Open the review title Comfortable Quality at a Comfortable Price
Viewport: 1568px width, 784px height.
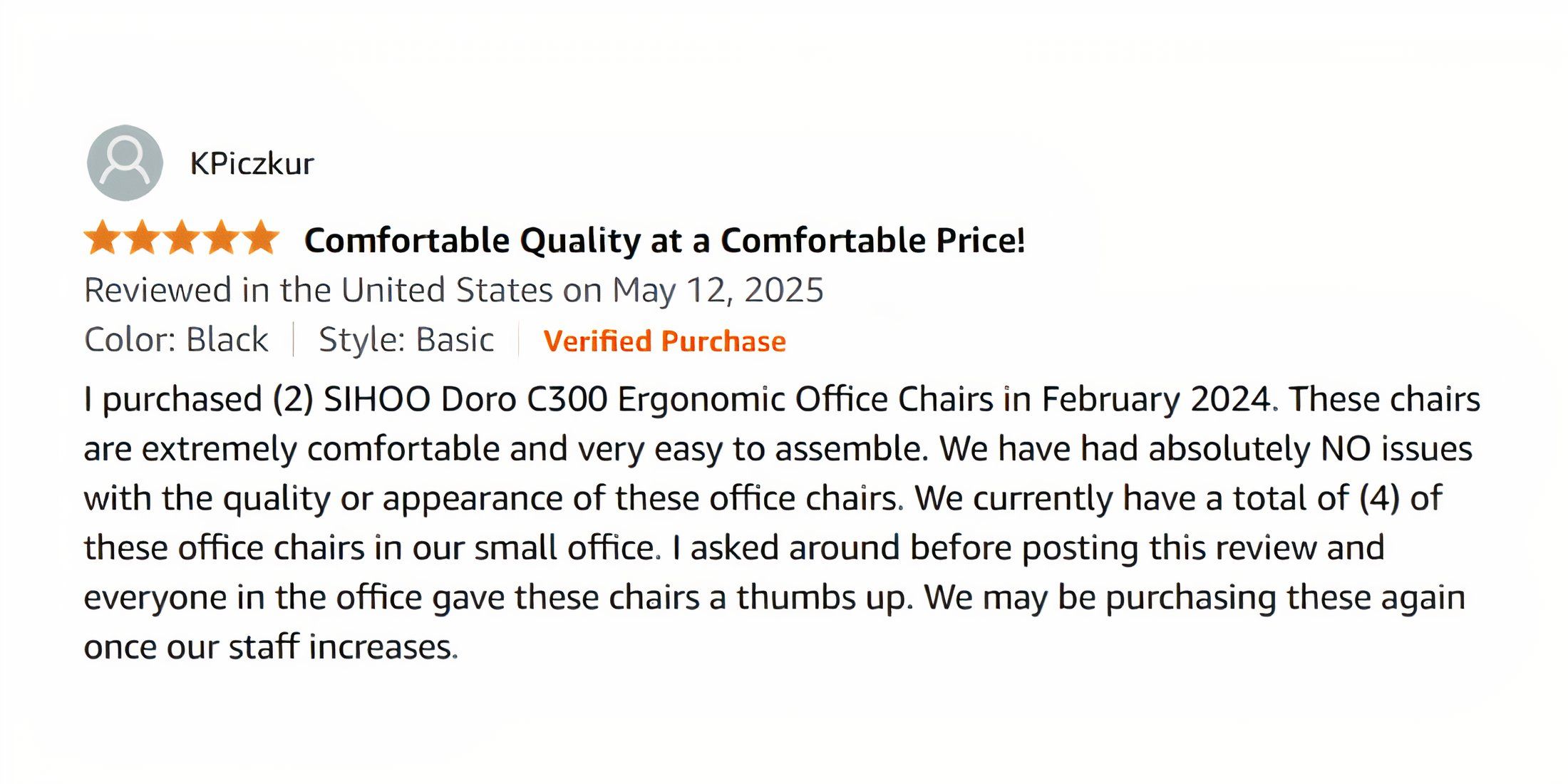pos(665,241)
